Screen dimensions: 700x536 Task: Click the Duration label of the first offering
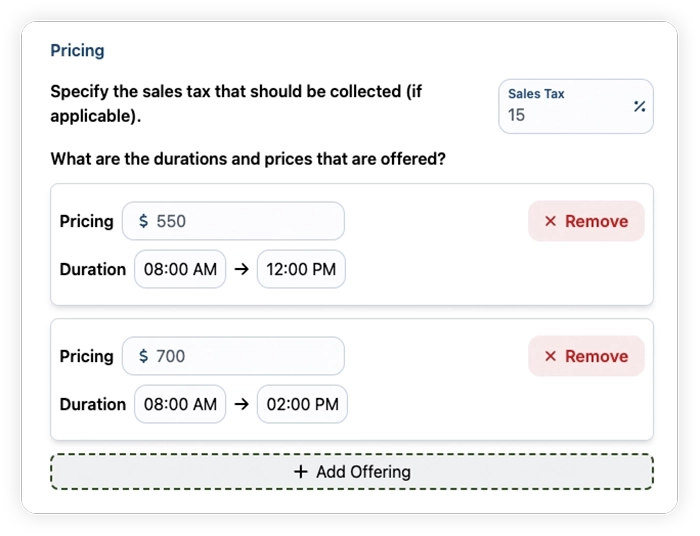pyautogui.click(x=93, y=269)
